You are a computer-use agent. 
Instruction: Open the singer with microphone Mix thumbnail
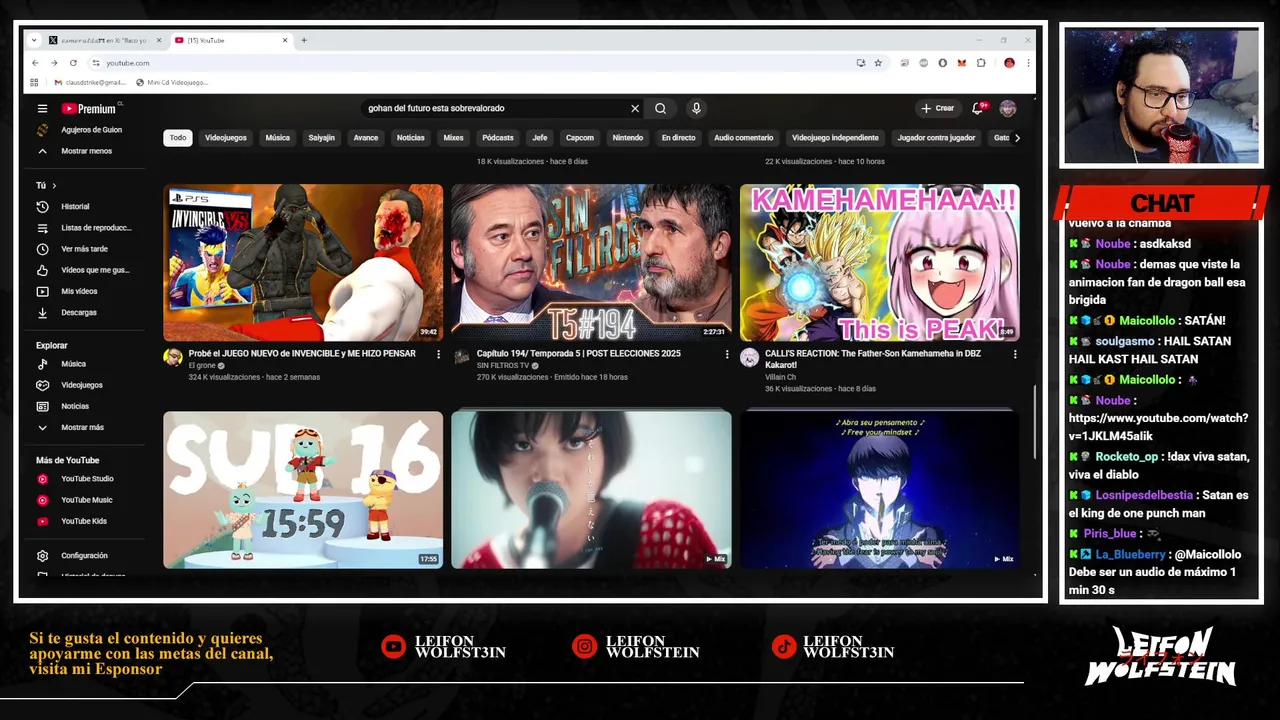point(591,490)
